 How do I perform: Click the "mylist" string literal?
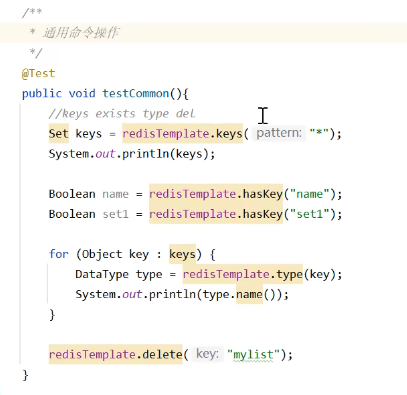(253, 354)
